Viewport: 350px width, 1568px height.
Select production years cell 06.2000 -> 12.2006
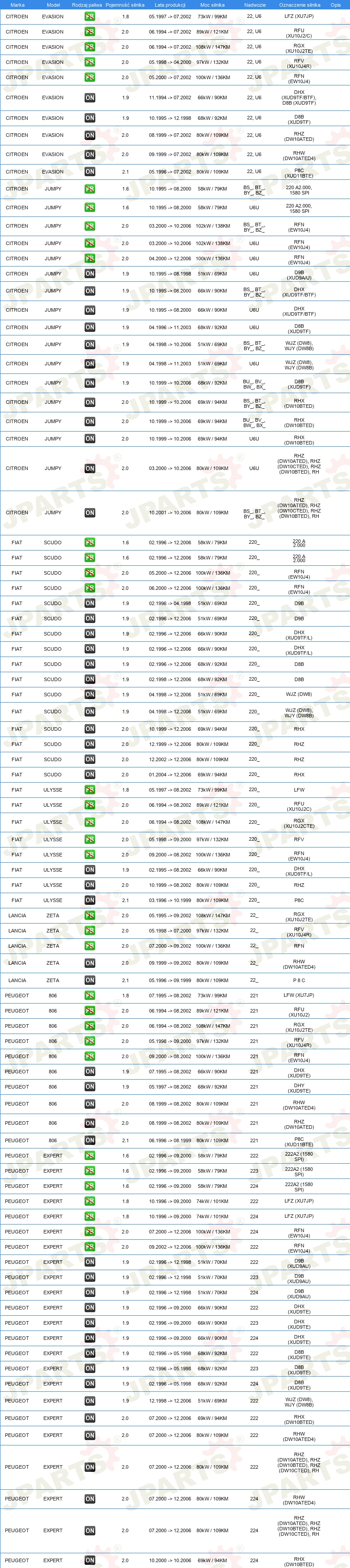click(x=170, y=588)
